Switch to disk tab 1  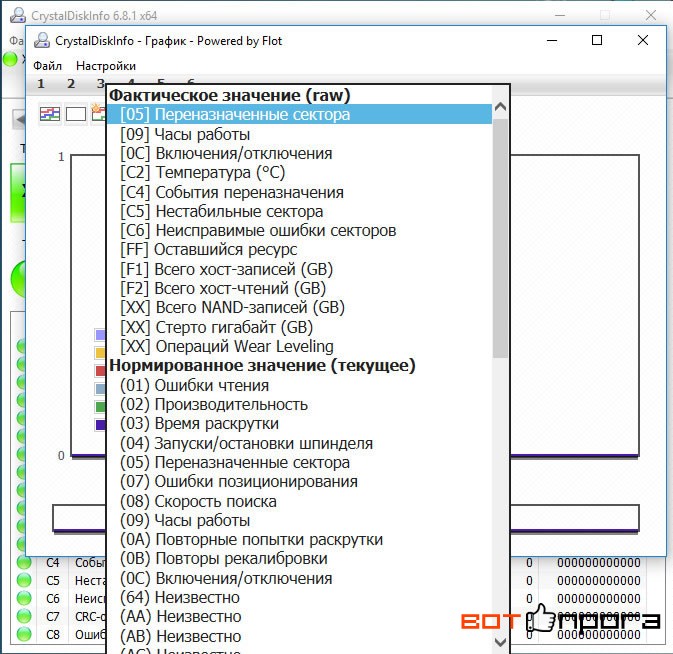[41, 83]
